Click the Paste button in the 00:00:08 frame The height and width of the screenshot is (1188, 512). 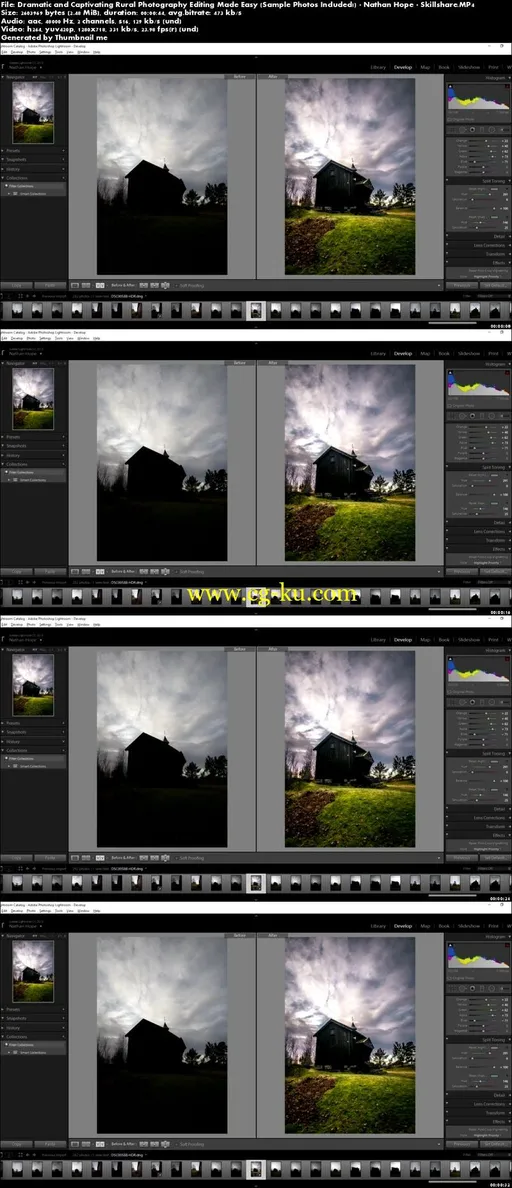click(49, 285)
